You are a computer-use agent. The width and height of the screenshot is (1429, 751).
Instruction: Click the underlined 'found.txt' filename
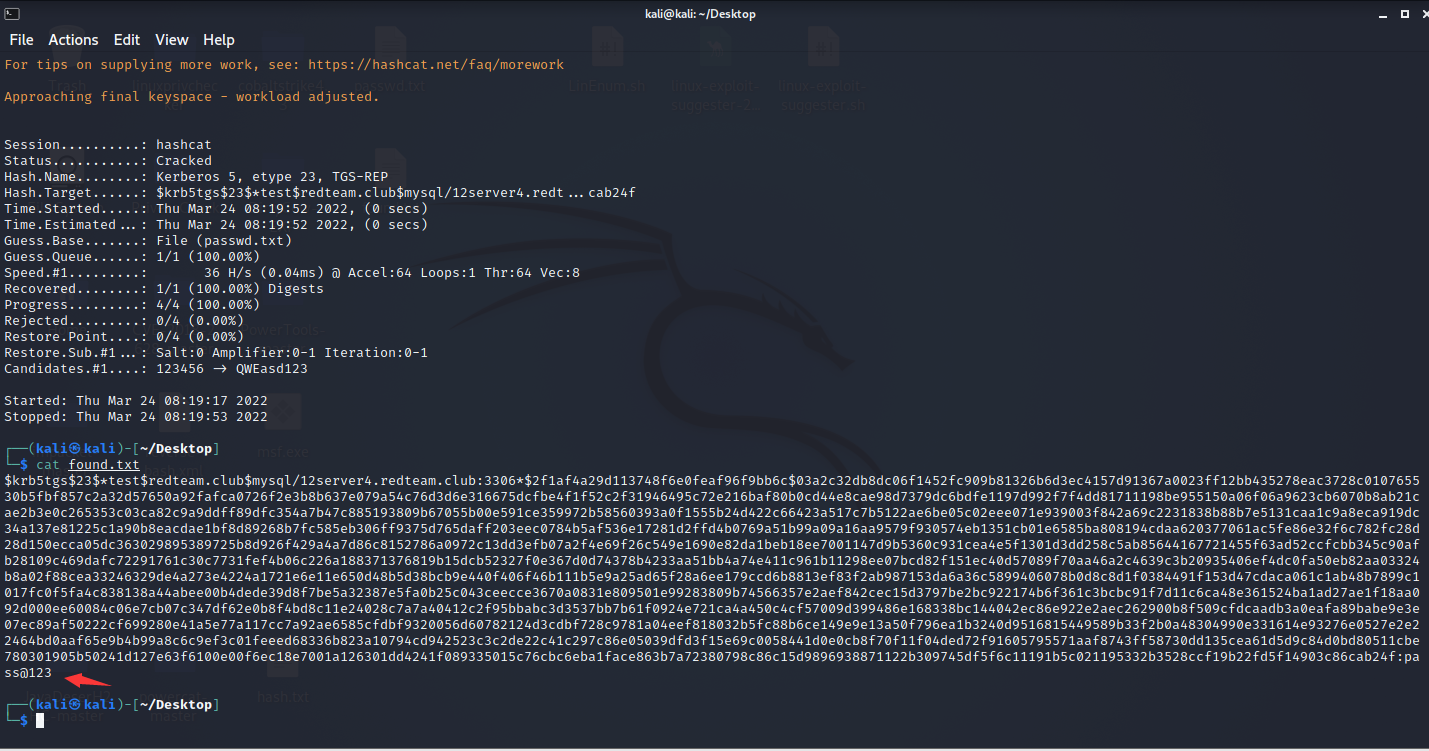(x=104, y=464)
